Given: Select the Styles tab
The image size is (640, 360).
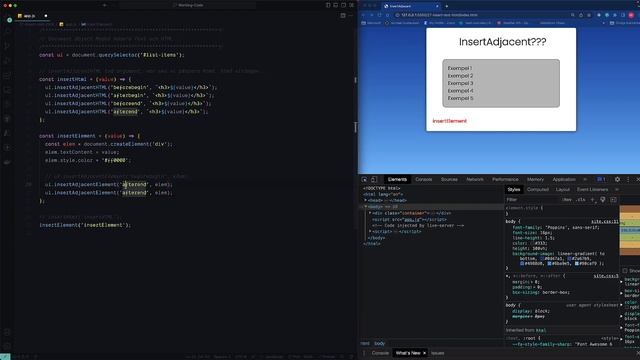Looking at the screenshot, I should coord(514,189).
